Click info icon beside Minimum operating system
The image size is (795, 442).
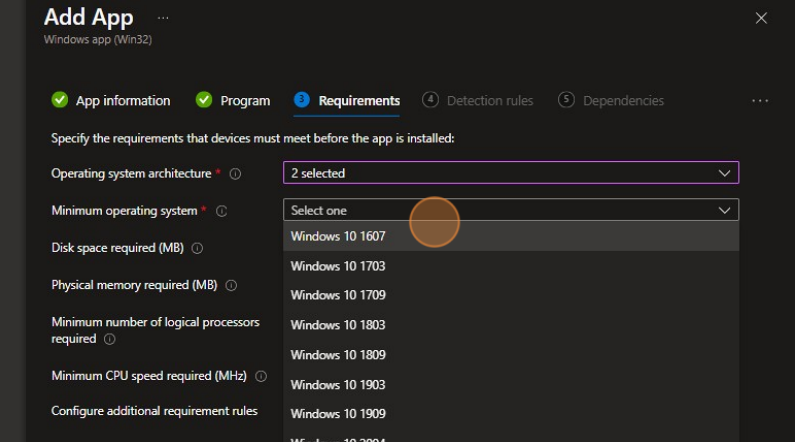coord(222,211)
